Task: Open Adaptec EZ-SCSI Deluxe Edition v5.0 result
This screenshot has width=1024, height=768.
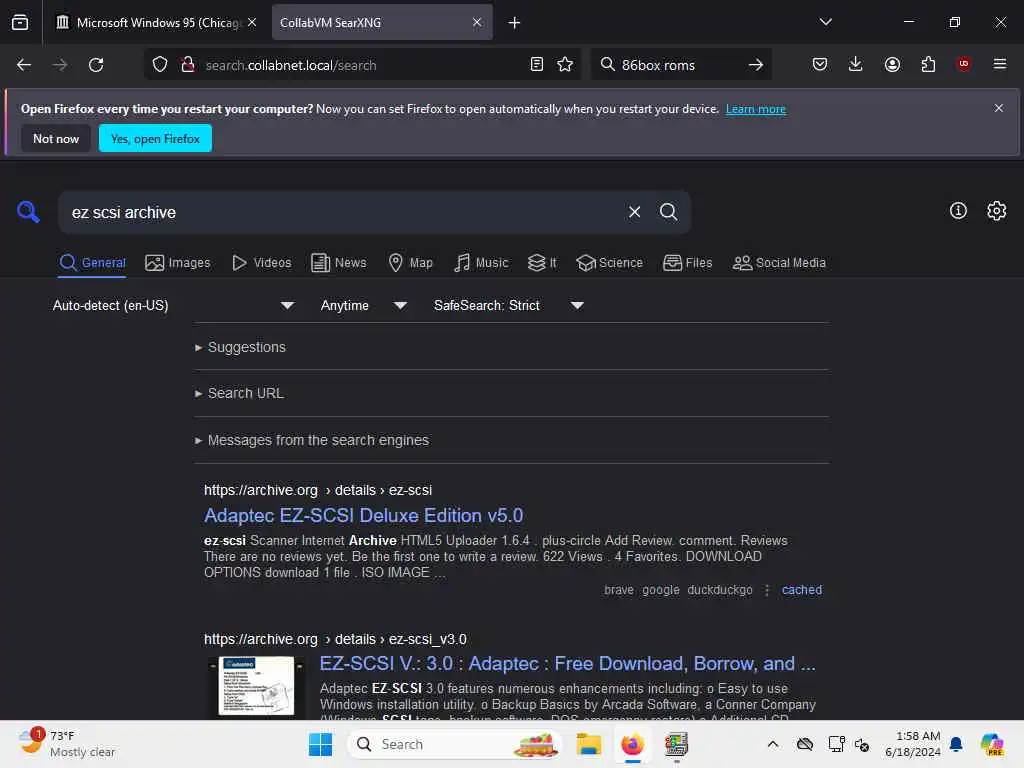Action: [363, 515]
